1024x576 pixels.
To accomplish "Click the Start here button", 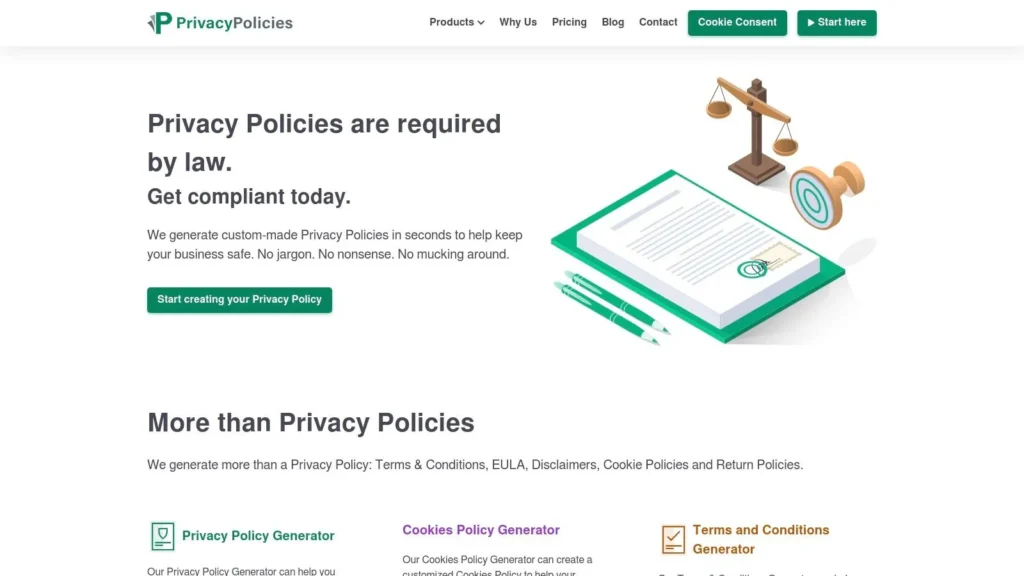I will coord(837,22).
